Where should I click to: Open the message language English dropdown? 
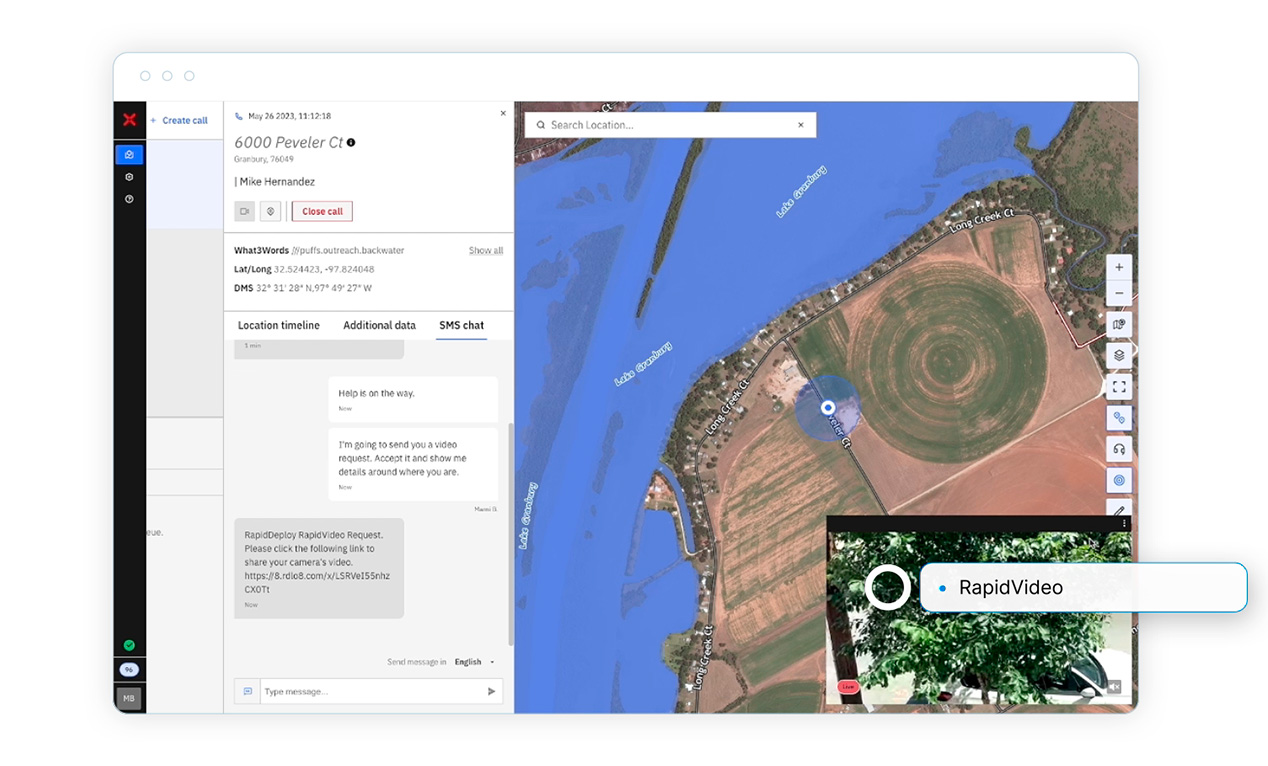(x=474, y=662)
